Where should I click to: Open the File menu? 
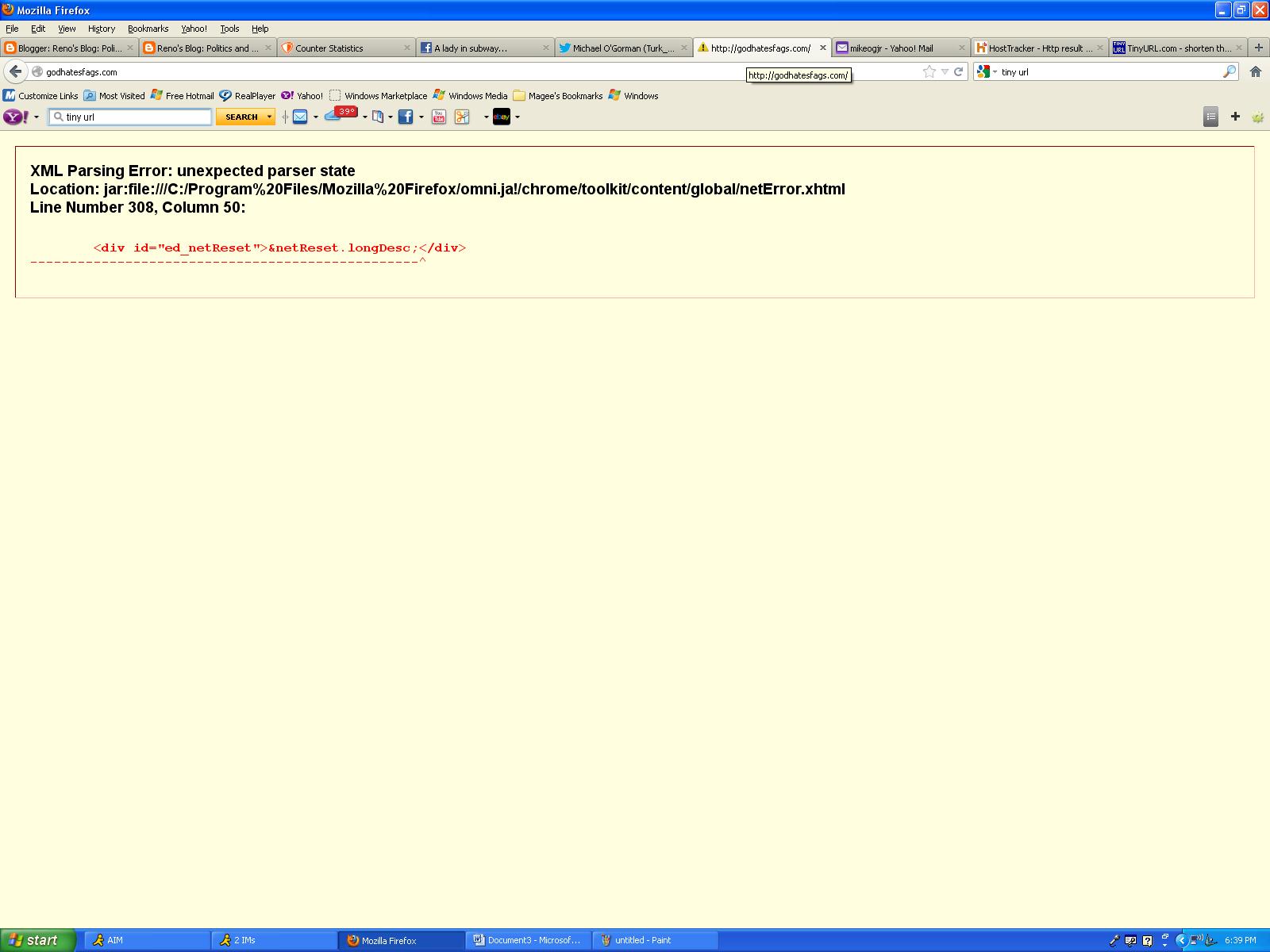coord(12,28)
